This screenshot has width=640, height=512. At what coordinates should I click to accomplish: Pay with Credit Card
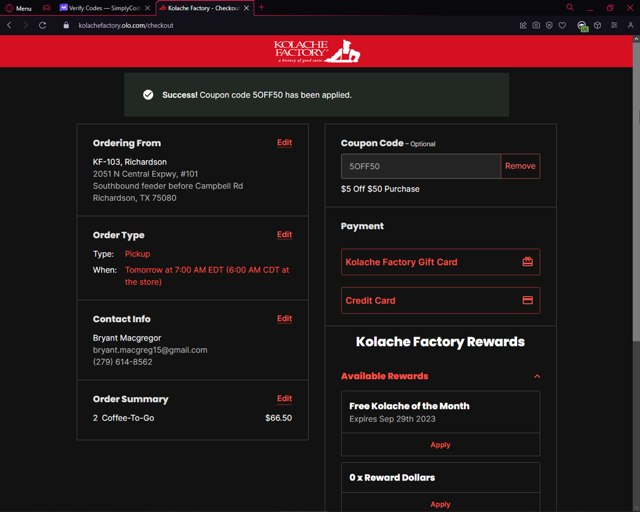tap(440, 301)
